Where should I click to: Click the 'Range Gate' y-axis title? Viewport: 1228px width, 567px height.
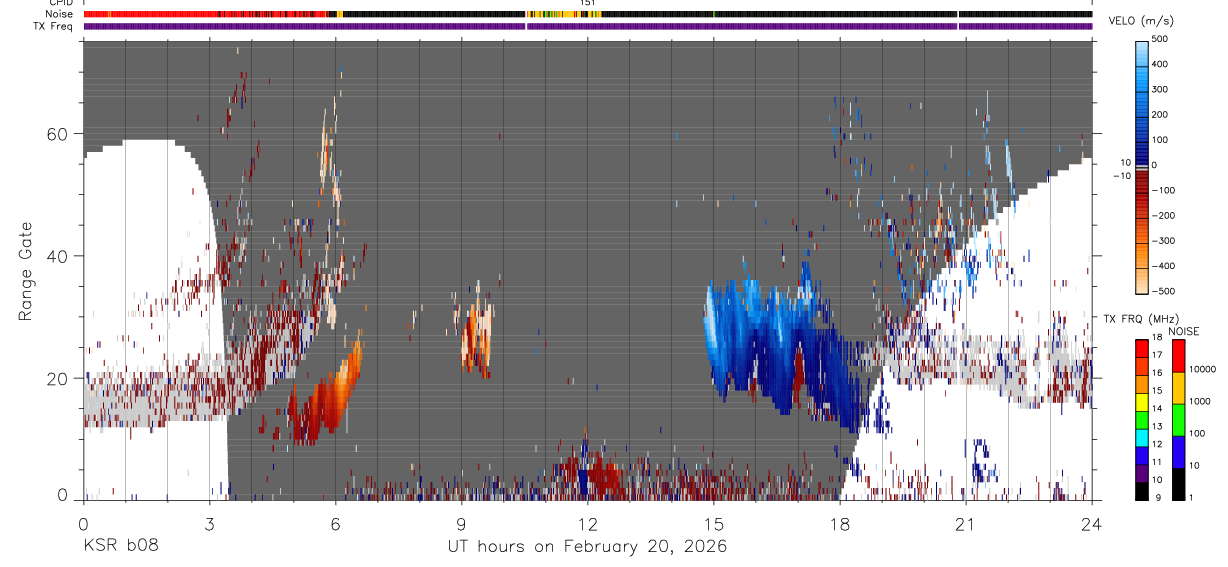28,270
